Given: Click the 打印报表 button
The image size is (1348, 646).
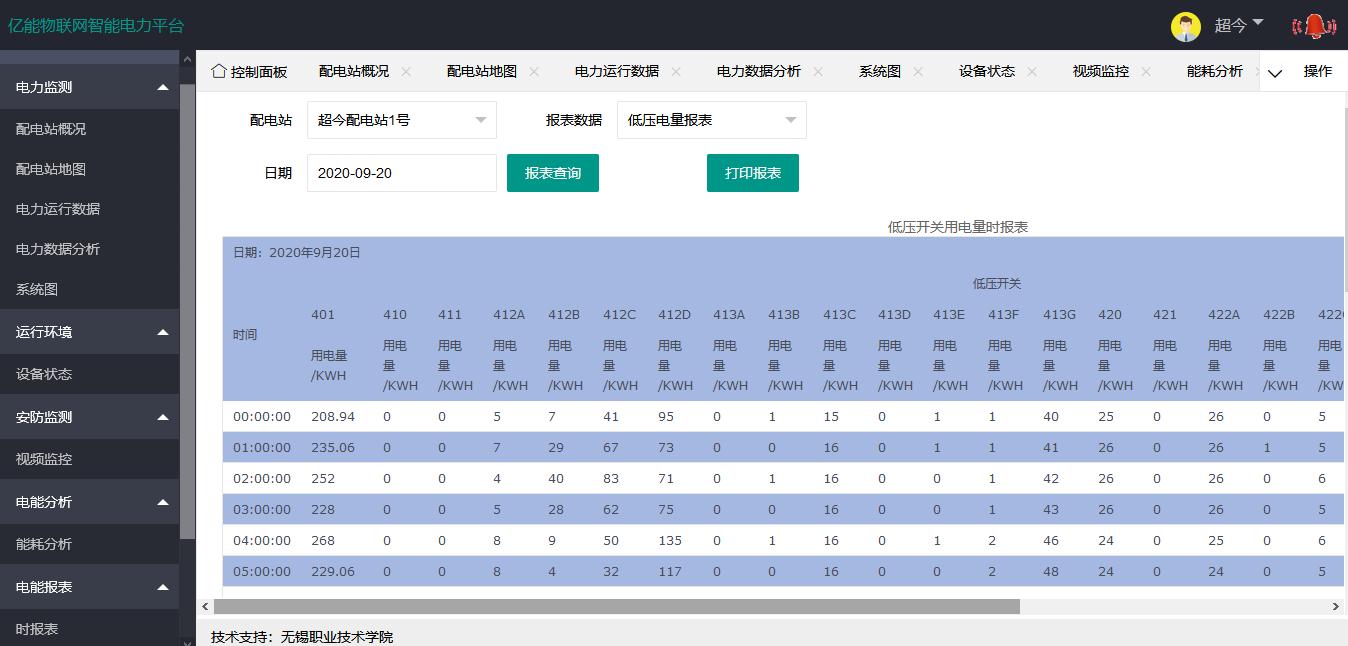Looking at the screenshot, I should 752,173.
